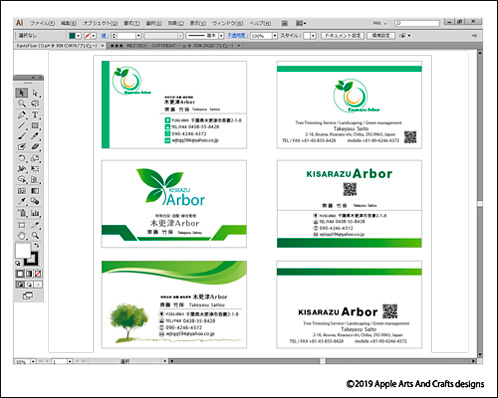Select the Column Graph tool
The image size is (498, 398).
coord(35,213)
